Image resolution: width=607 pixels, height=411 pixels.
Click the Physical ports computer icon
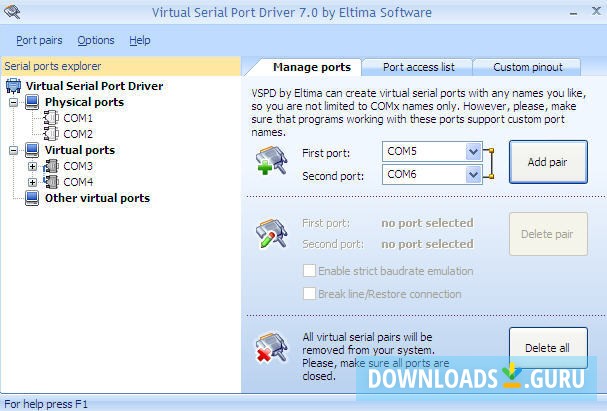tap(32, 102)
